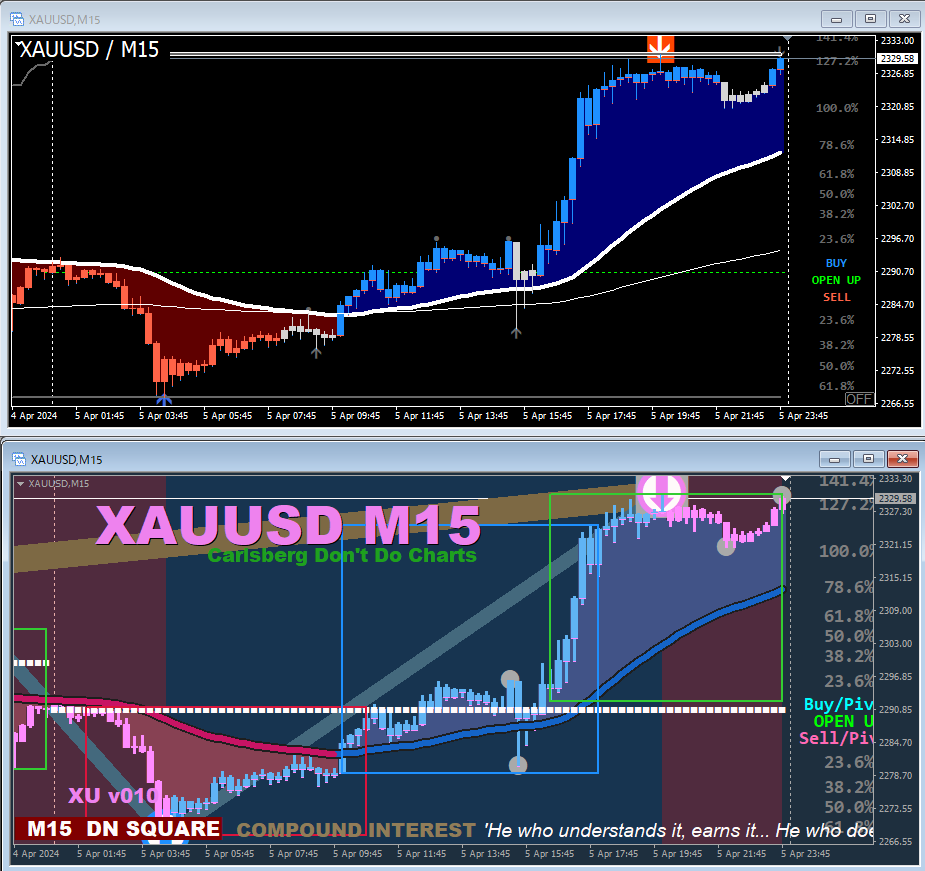Click the Buy/Piv button in bottom chart

(838, 704)
